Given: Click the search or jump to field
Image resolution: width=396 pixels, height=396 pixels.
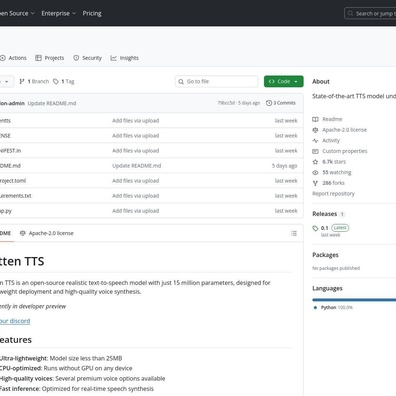Looking at the screenshot, I should click(x=370, y=14).
